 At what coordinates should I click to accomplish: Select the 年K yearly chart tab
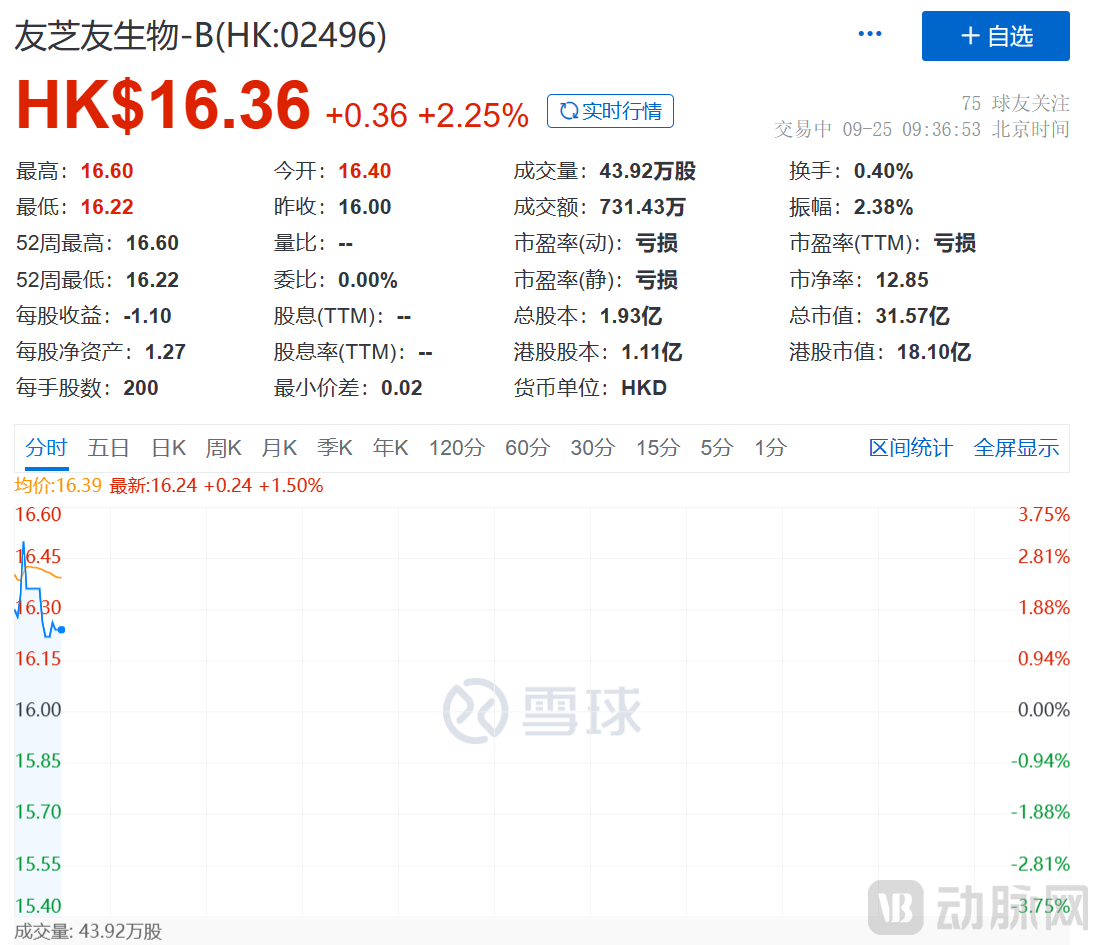(390, 448)
